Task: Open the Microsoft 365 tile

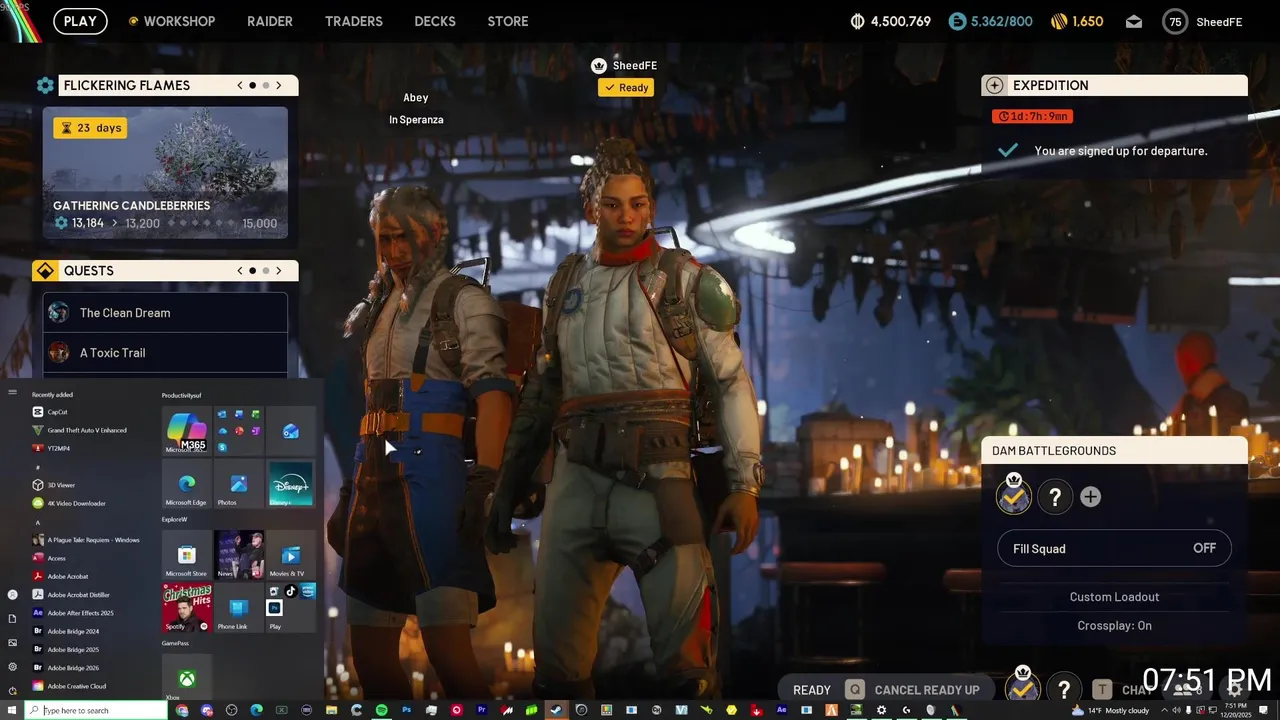Action: pos(186,431)
